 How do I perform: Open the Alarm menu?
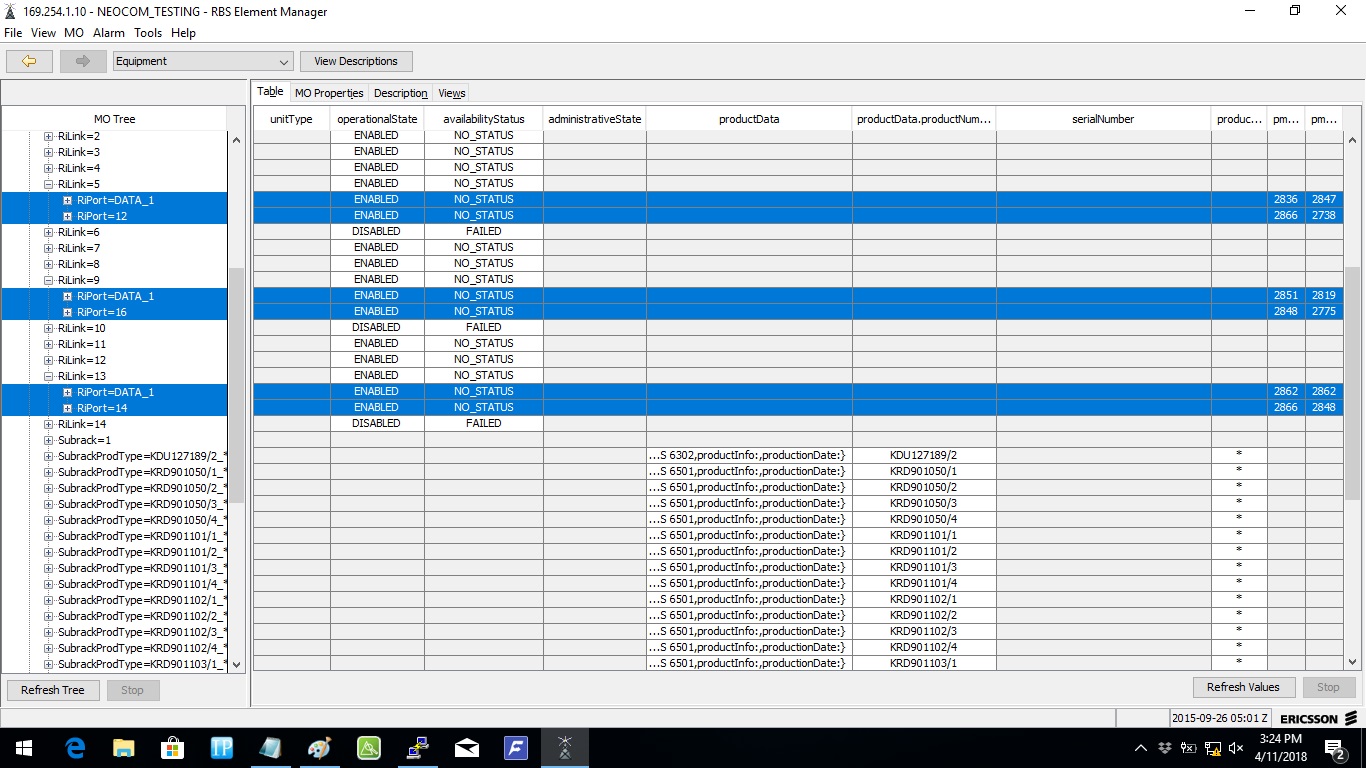[x=109, y=33]
